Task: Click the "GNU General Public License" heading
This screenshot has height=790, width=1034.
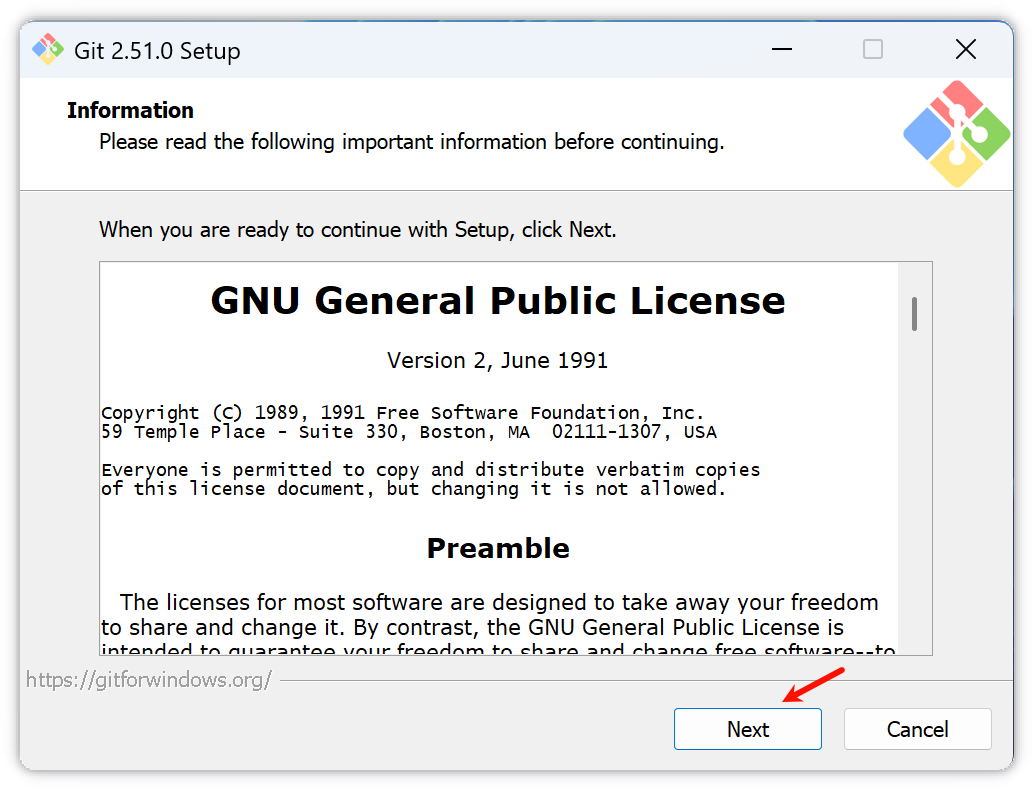Action: (498, 301)
